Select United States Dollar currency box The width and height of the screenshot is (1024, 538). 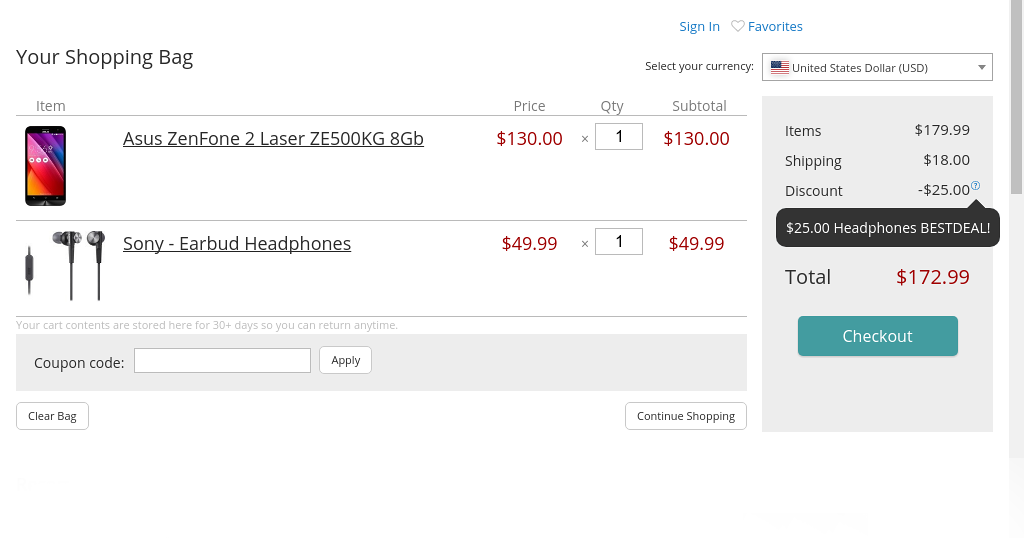coord(877,67)
